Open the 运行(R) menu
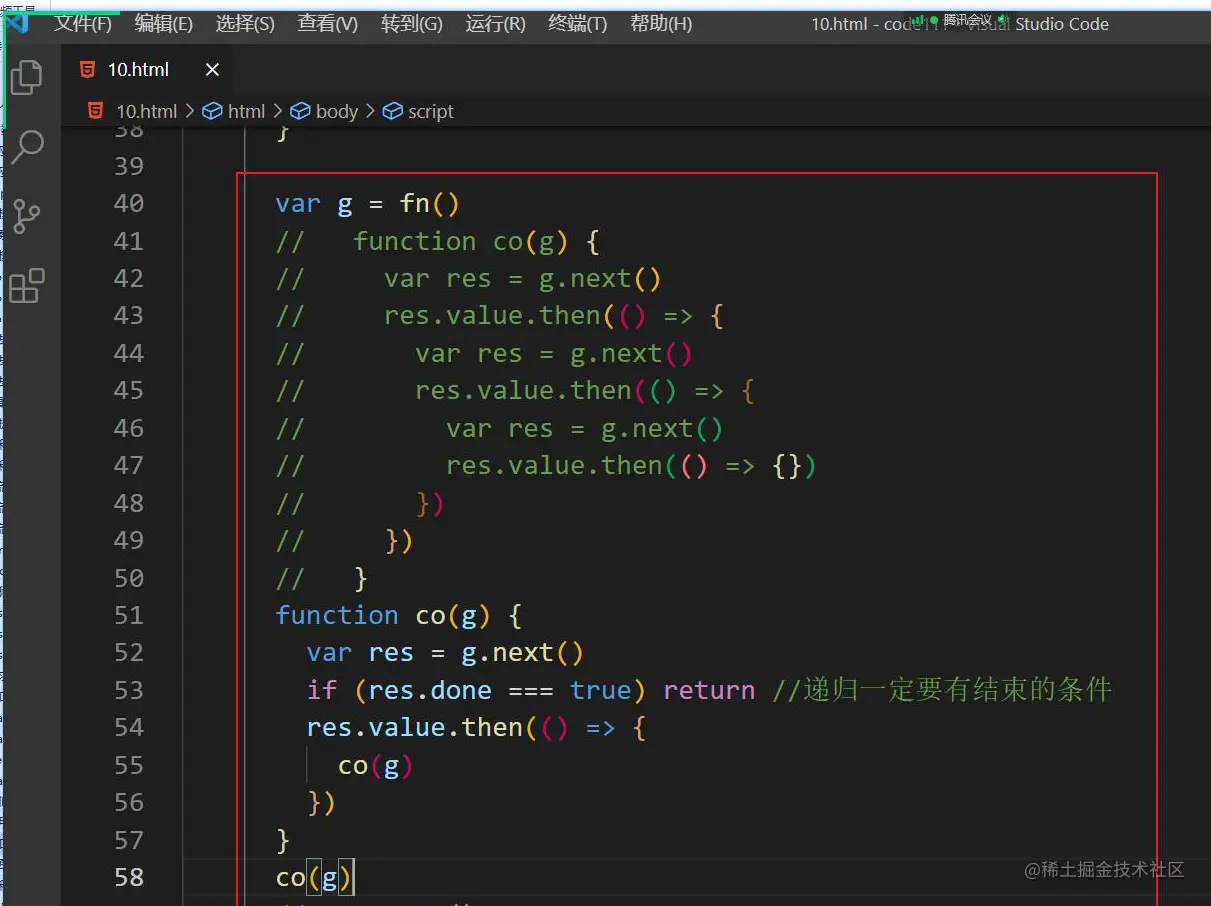 (495, 24)
